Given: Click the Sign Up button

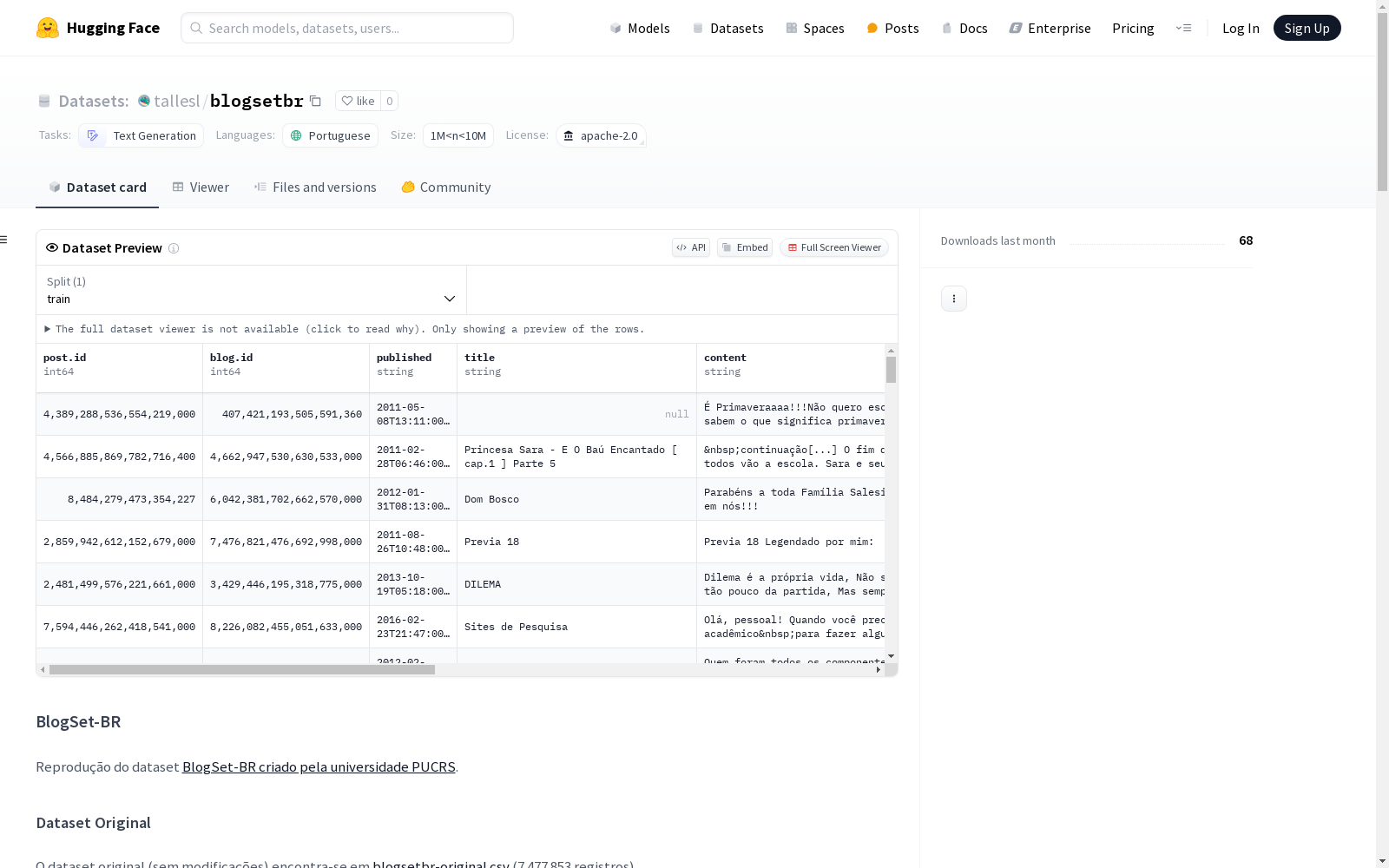Looking at the screenshot, I should tap(1307, 28).
